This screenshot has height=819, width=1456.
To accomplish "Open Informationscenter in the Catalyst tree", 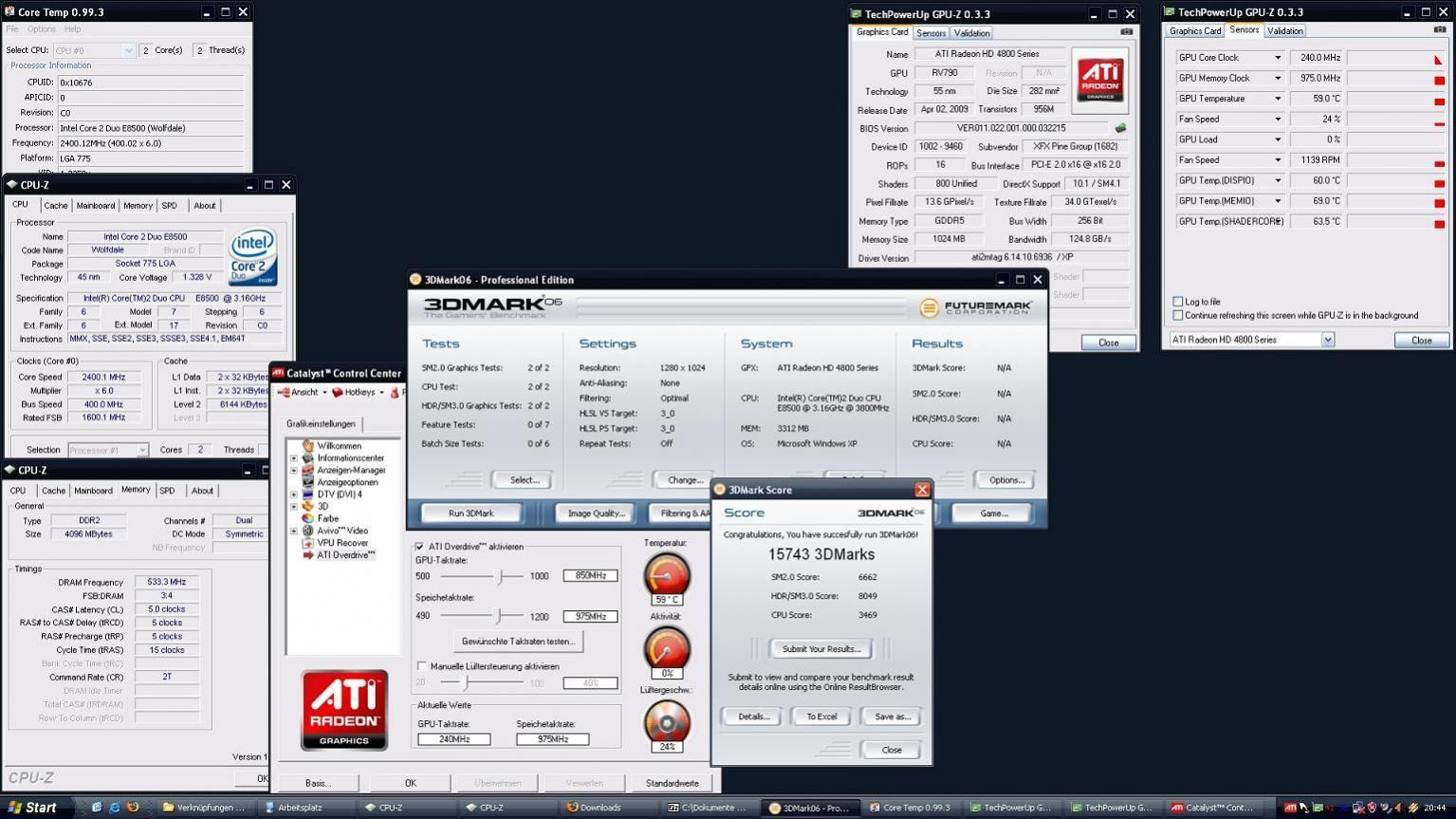I will (350, 457).
